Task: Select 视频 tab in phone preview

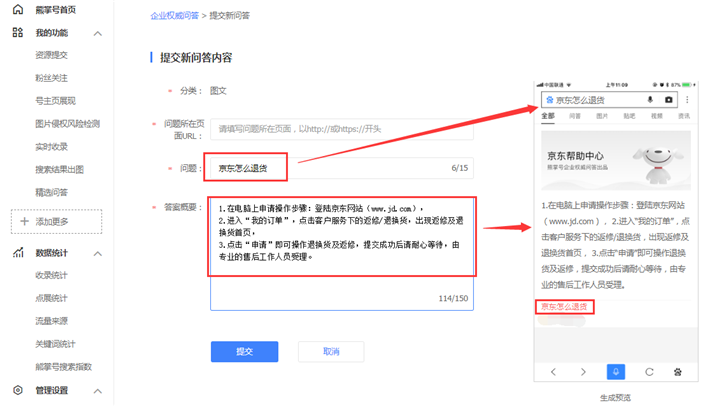Action: pyautogui.click(x=657, y=116)
